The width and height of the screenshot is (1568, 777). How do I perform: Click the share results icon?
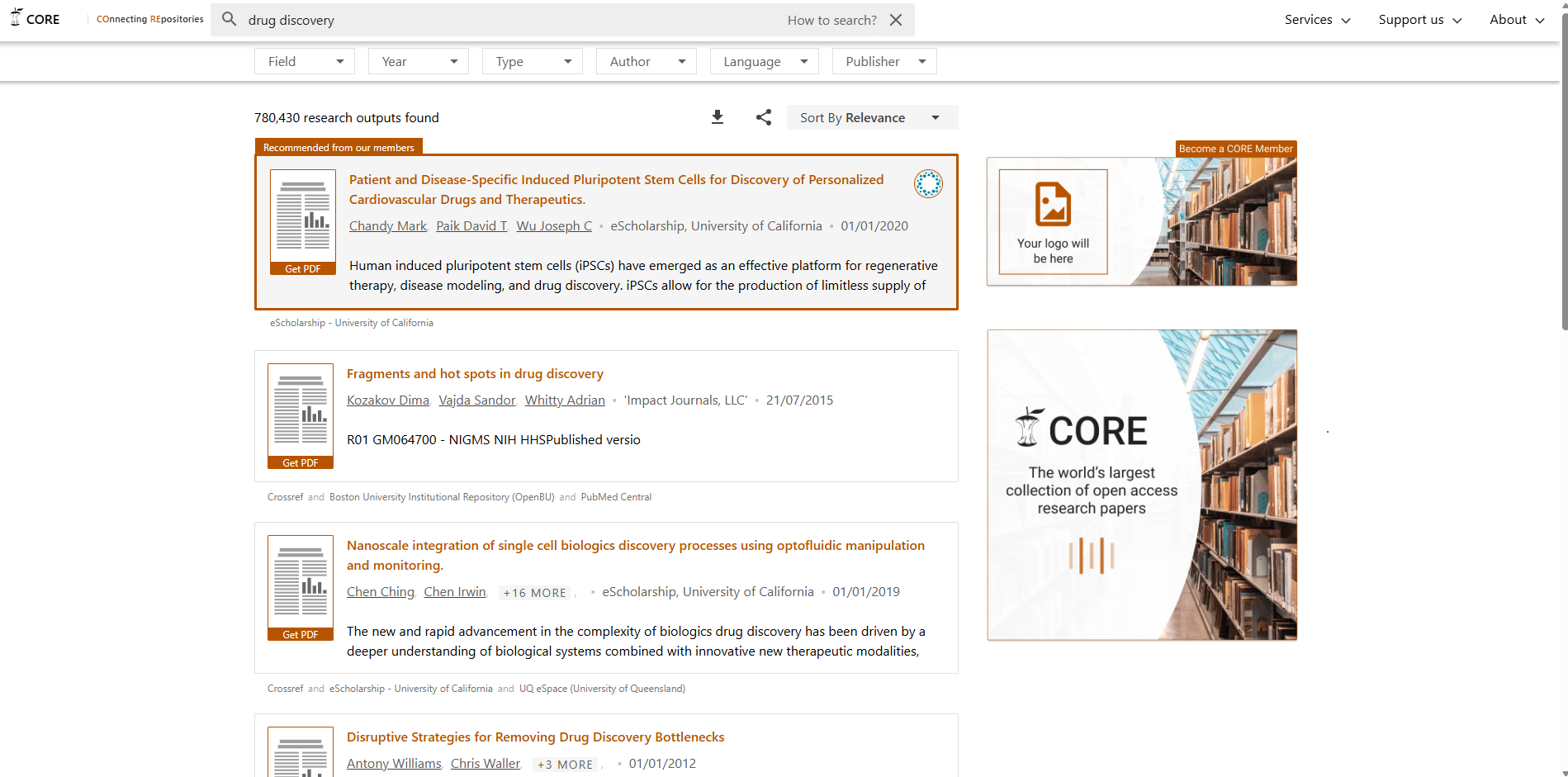(764, 117)
